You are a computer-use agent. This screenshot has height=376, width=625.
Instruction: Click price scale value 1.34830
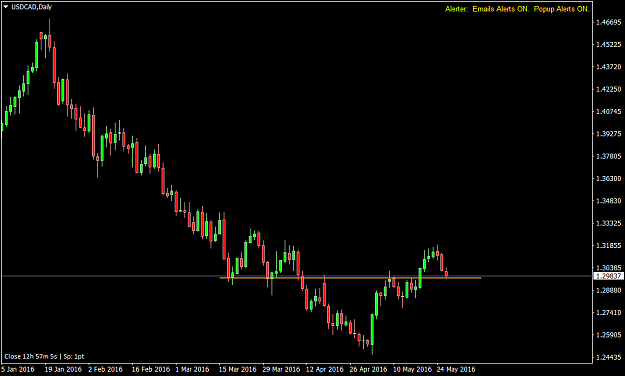(x=608, y=201)
